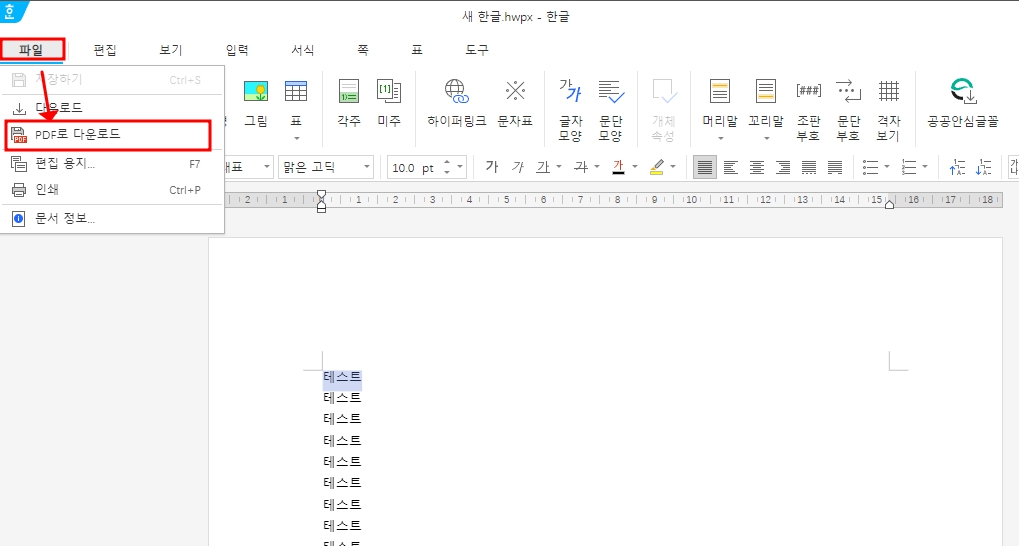Open the font size dropdown arrow
Screen dimensions: 1019x546
tap(460, 167)
